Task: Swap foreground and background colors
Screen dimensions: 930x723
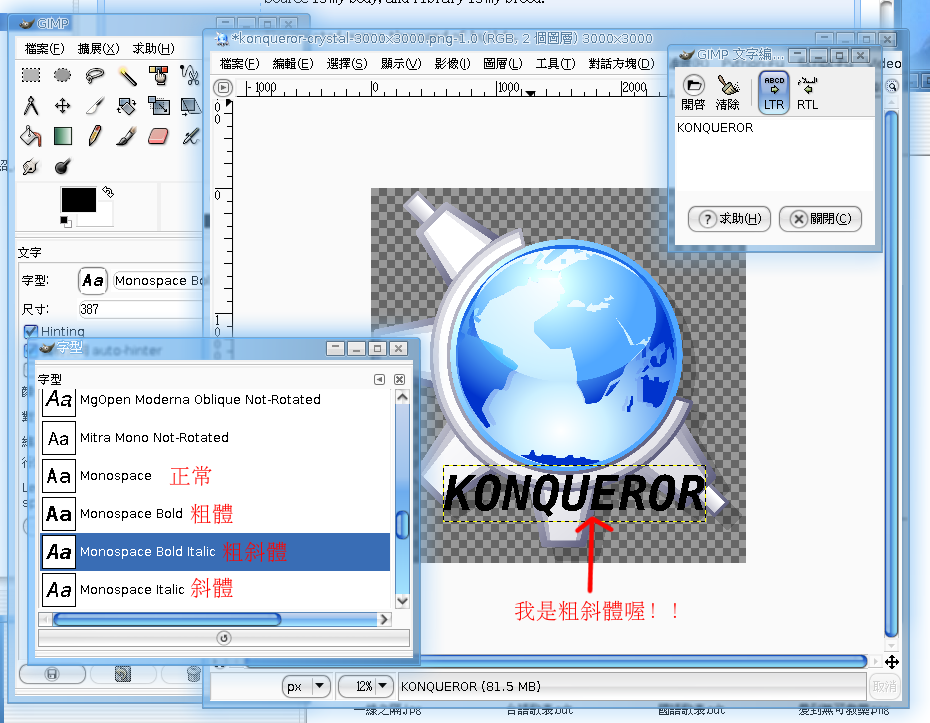Action: [x=108, y=192]
